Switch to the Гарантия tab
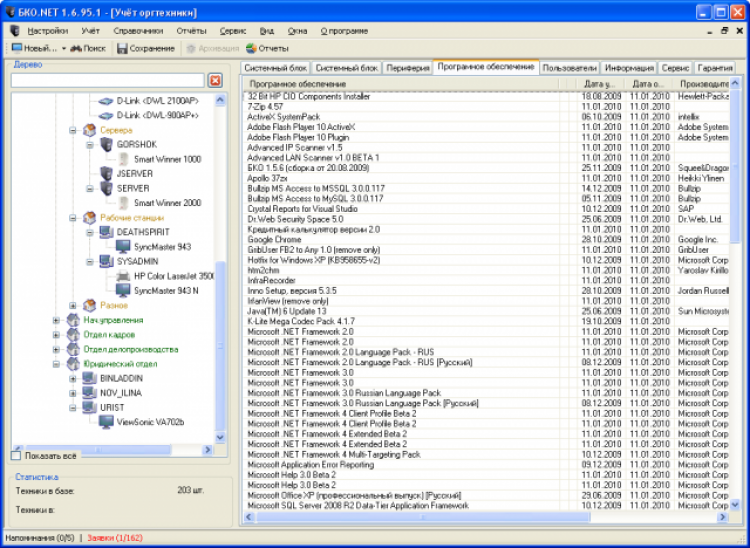 coord(715,68)
